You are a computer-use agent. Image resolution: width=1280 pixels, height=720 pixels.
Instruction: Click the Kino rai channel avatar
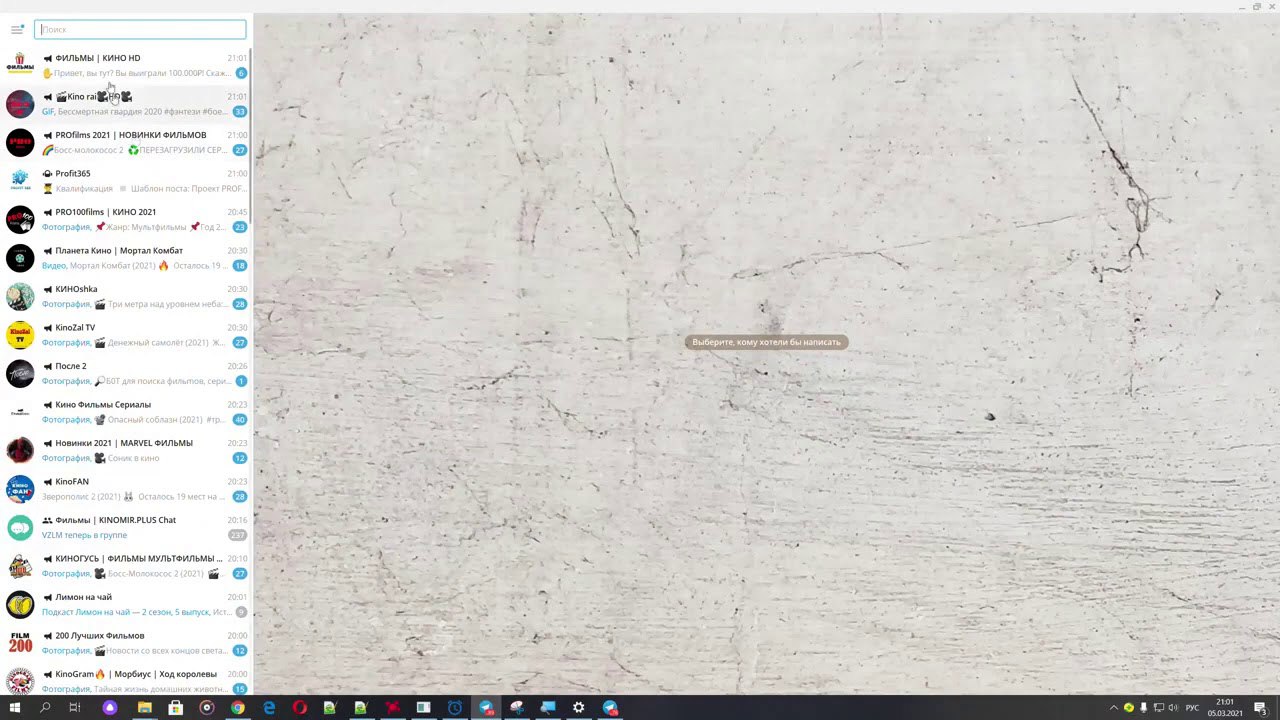tap(20, 104)
